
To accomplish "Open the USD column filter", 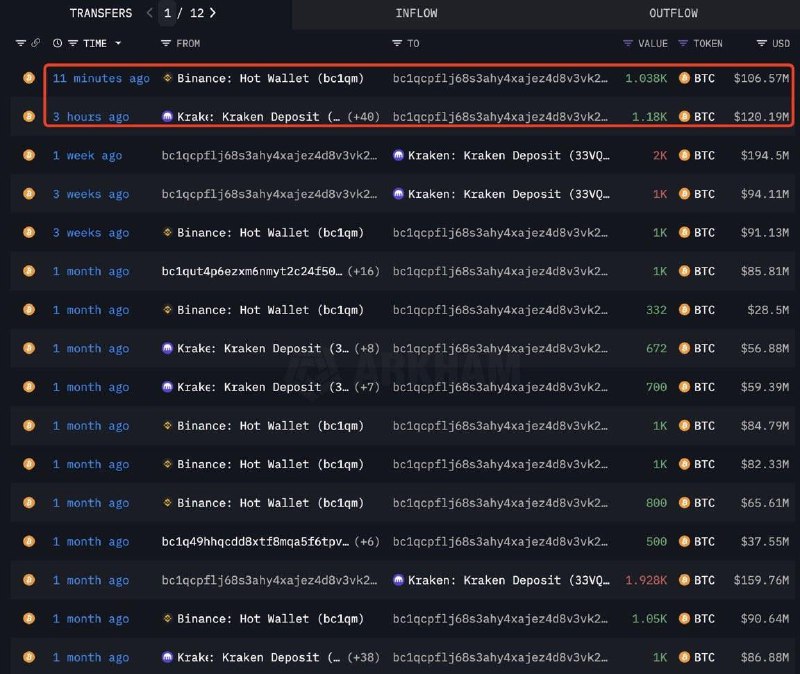I will tap(761, 43).
